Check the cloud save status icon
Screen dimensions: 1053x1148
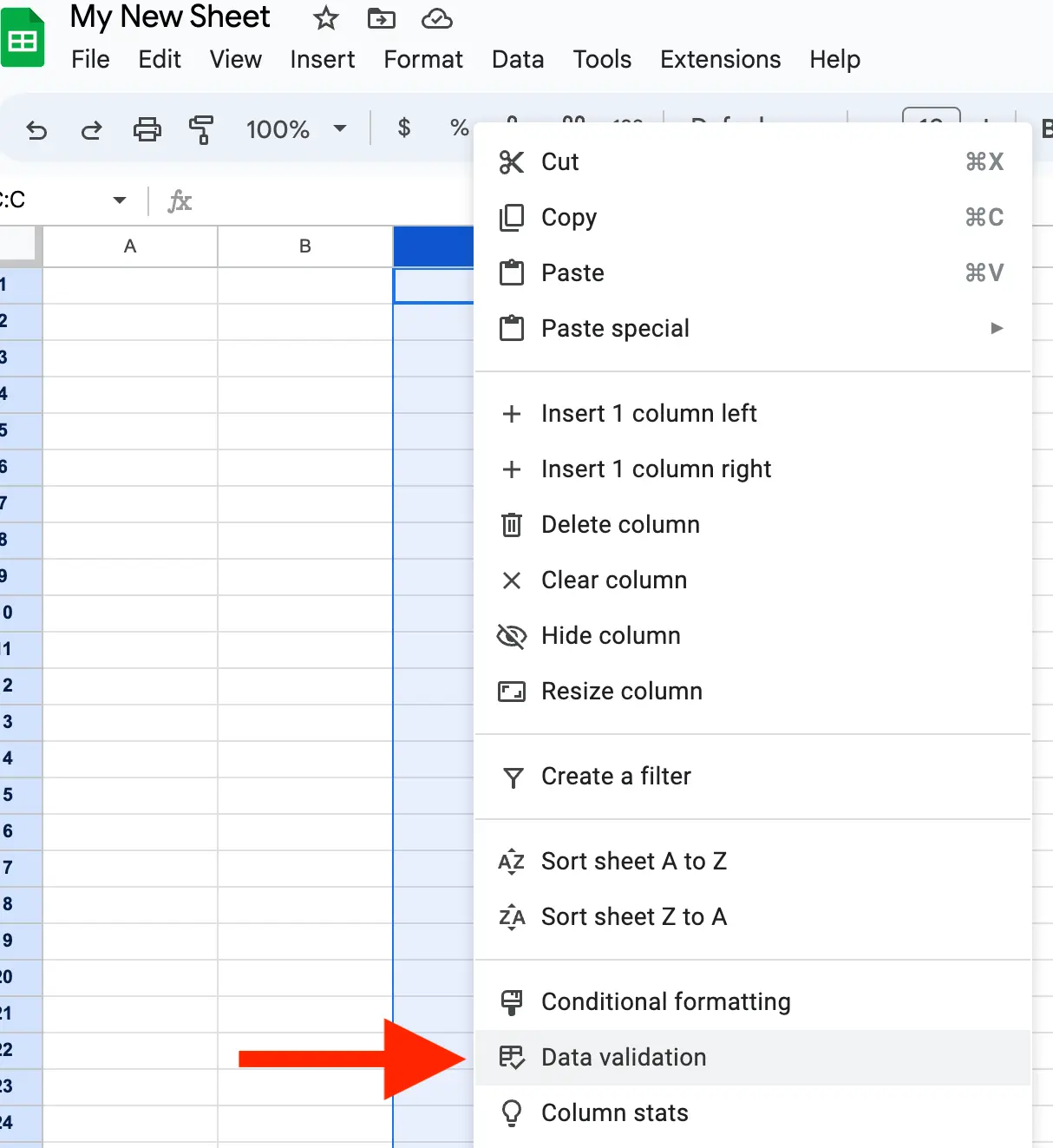436,17
